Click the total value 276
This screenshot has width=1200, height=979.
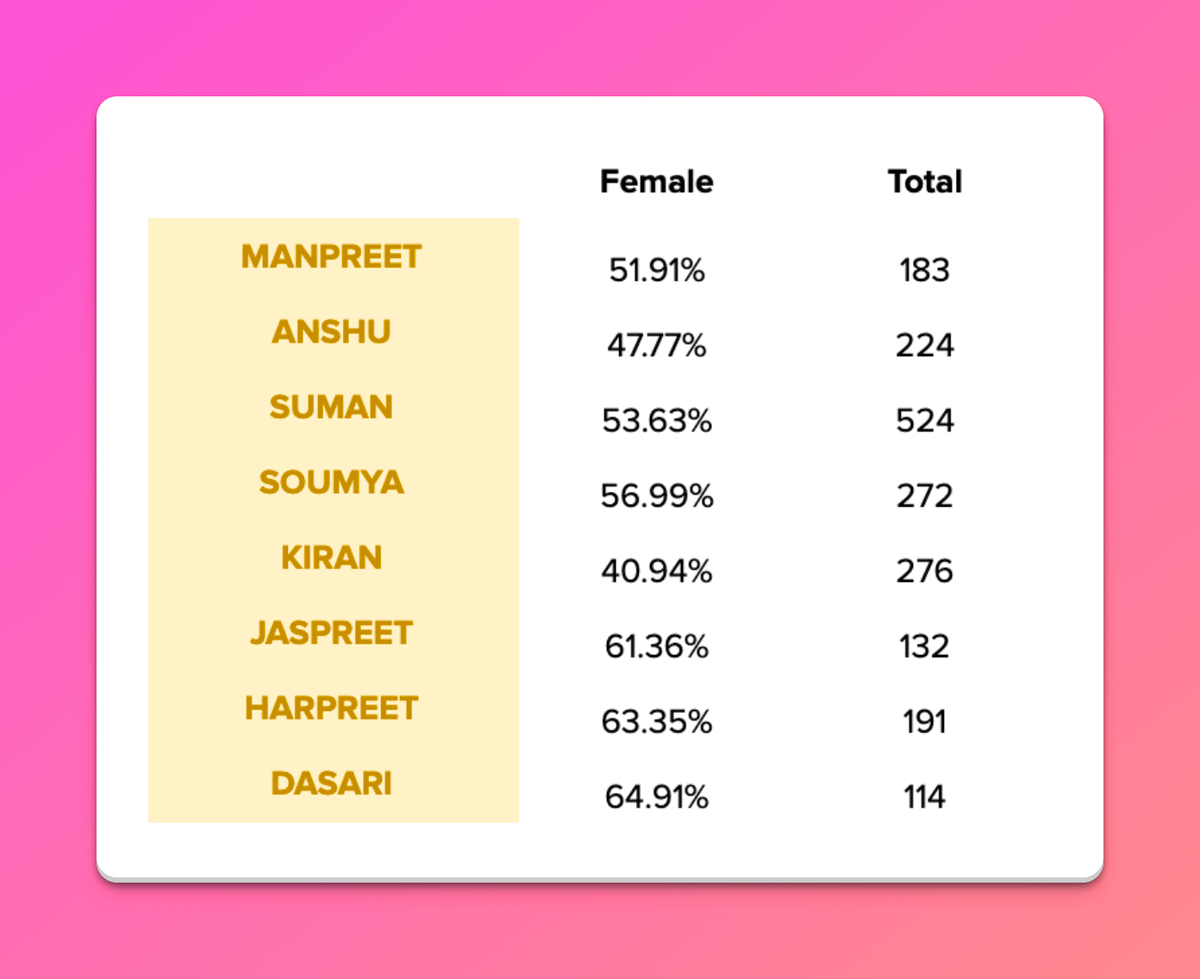(924, 571)
